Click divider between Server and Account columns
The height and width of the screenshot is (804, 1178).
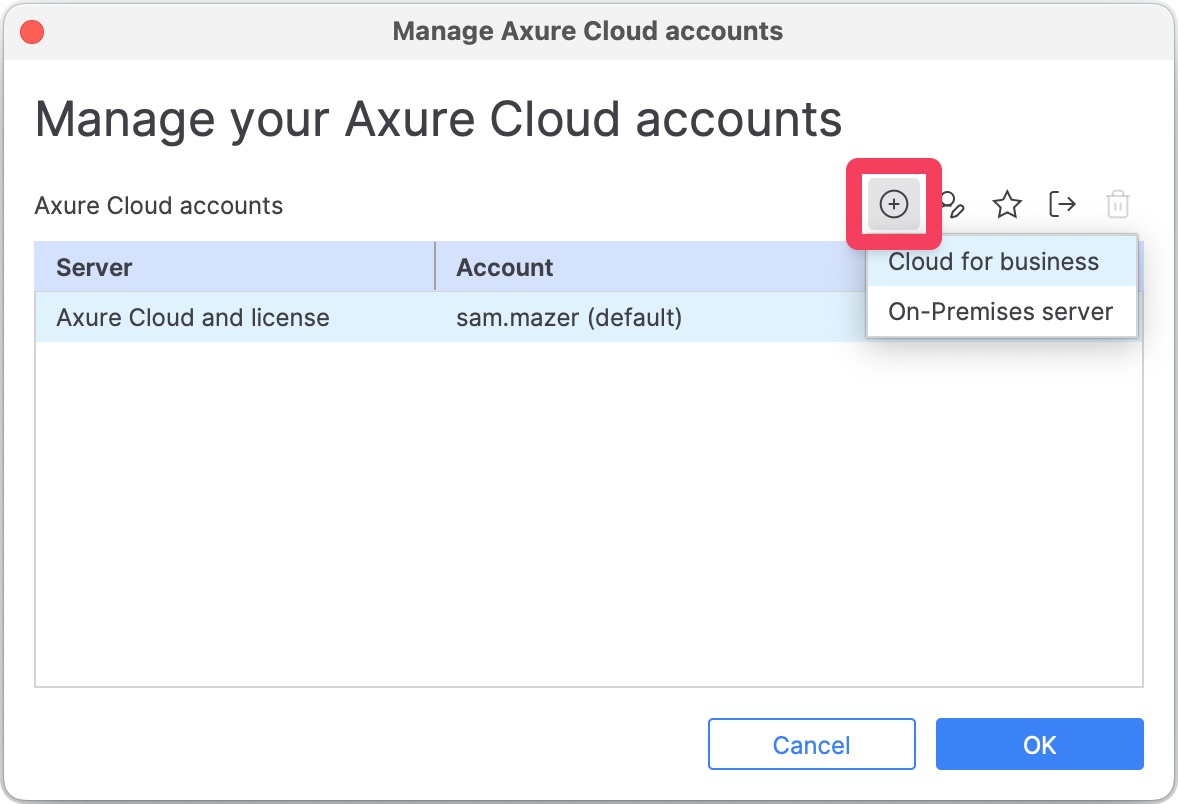[x=435, y=267]
